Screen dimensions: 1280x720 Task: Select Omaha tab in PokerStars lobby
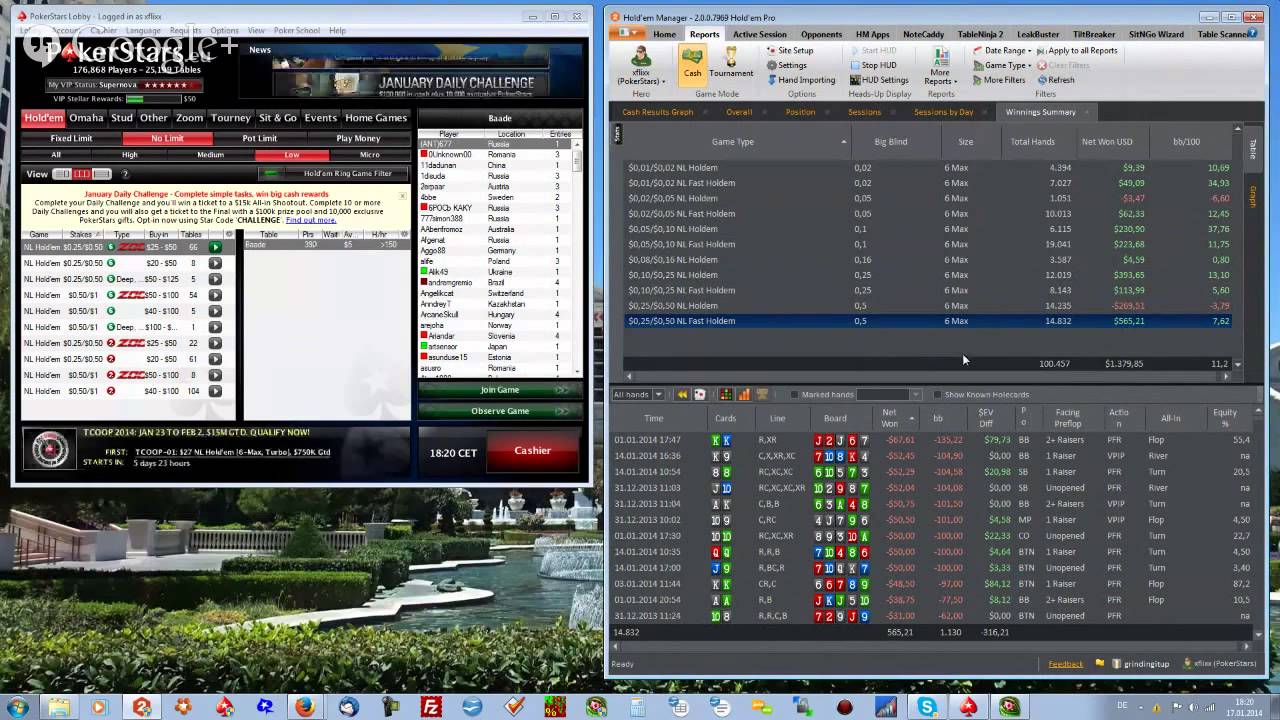87,118
